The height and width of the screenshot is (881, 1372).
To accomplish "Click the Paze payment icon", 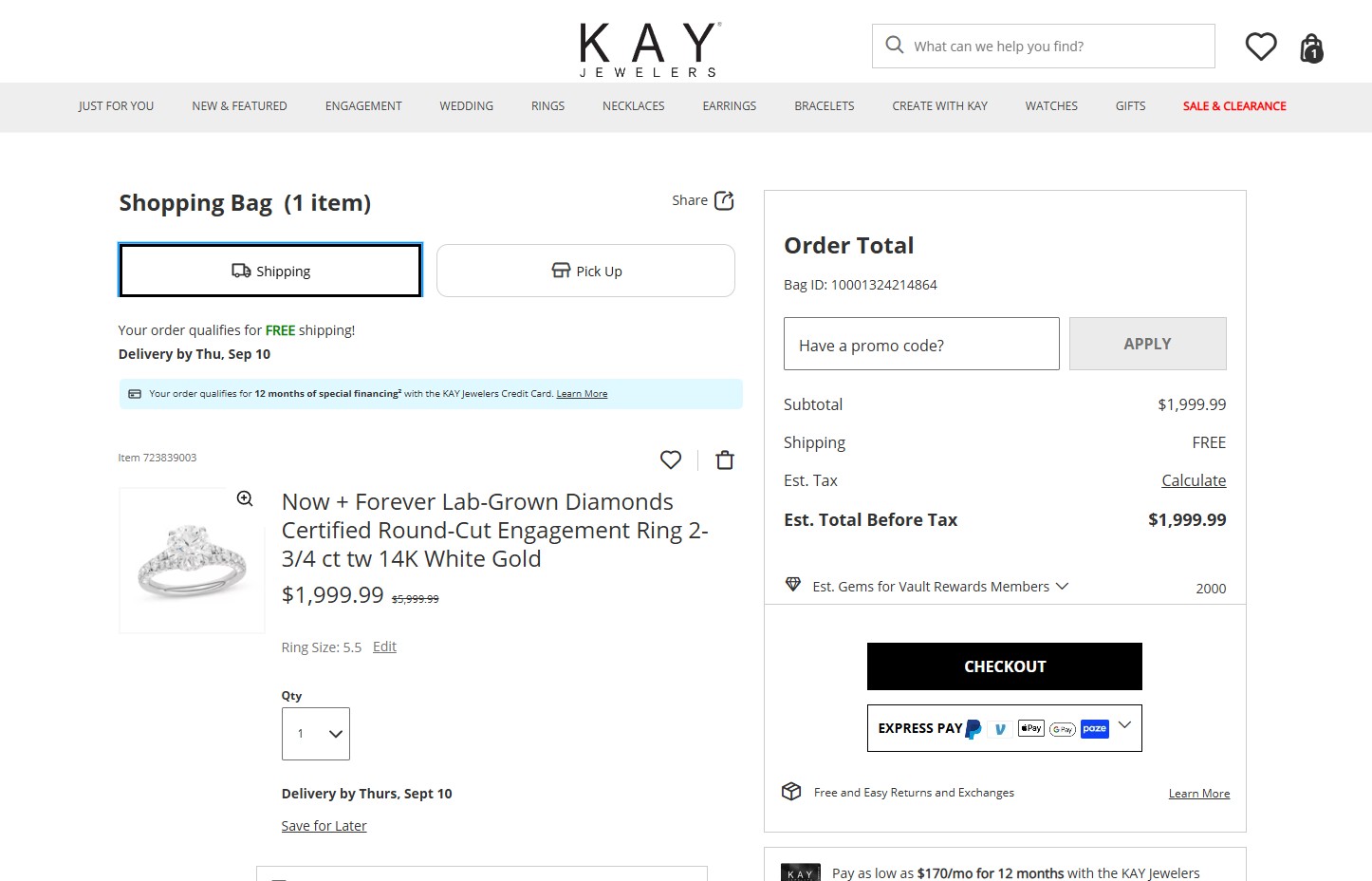I will (x=1095, y=729).
